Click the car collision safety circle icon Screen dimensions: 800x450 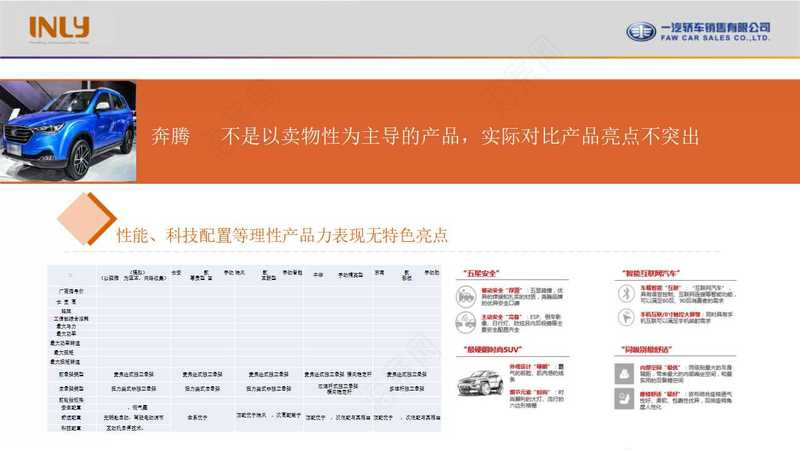click(x=465, y=296)
